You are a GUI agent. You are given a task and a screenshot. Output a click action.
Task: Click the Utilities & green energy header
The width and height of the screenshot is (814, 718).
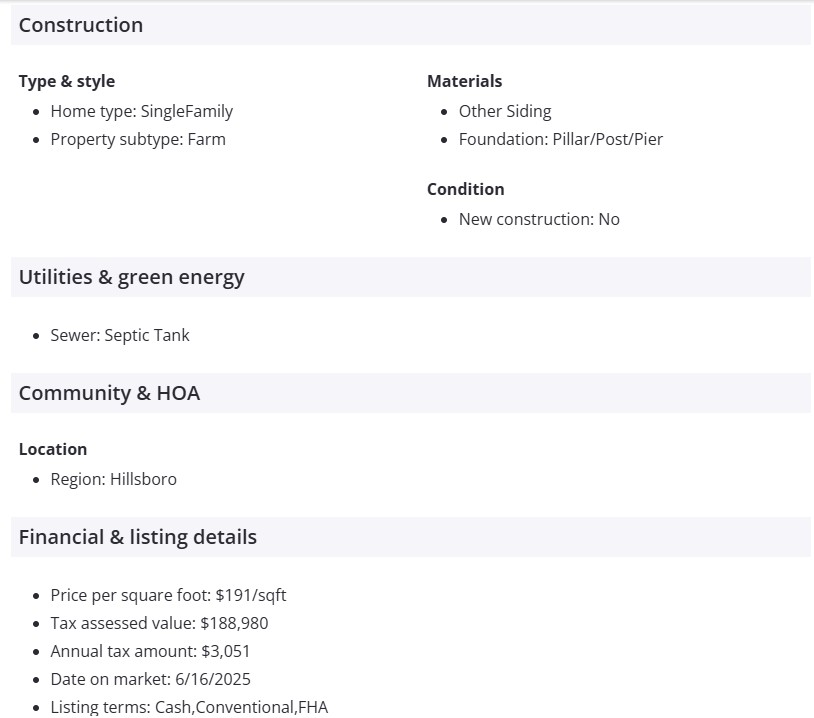(x=132, y=277)
